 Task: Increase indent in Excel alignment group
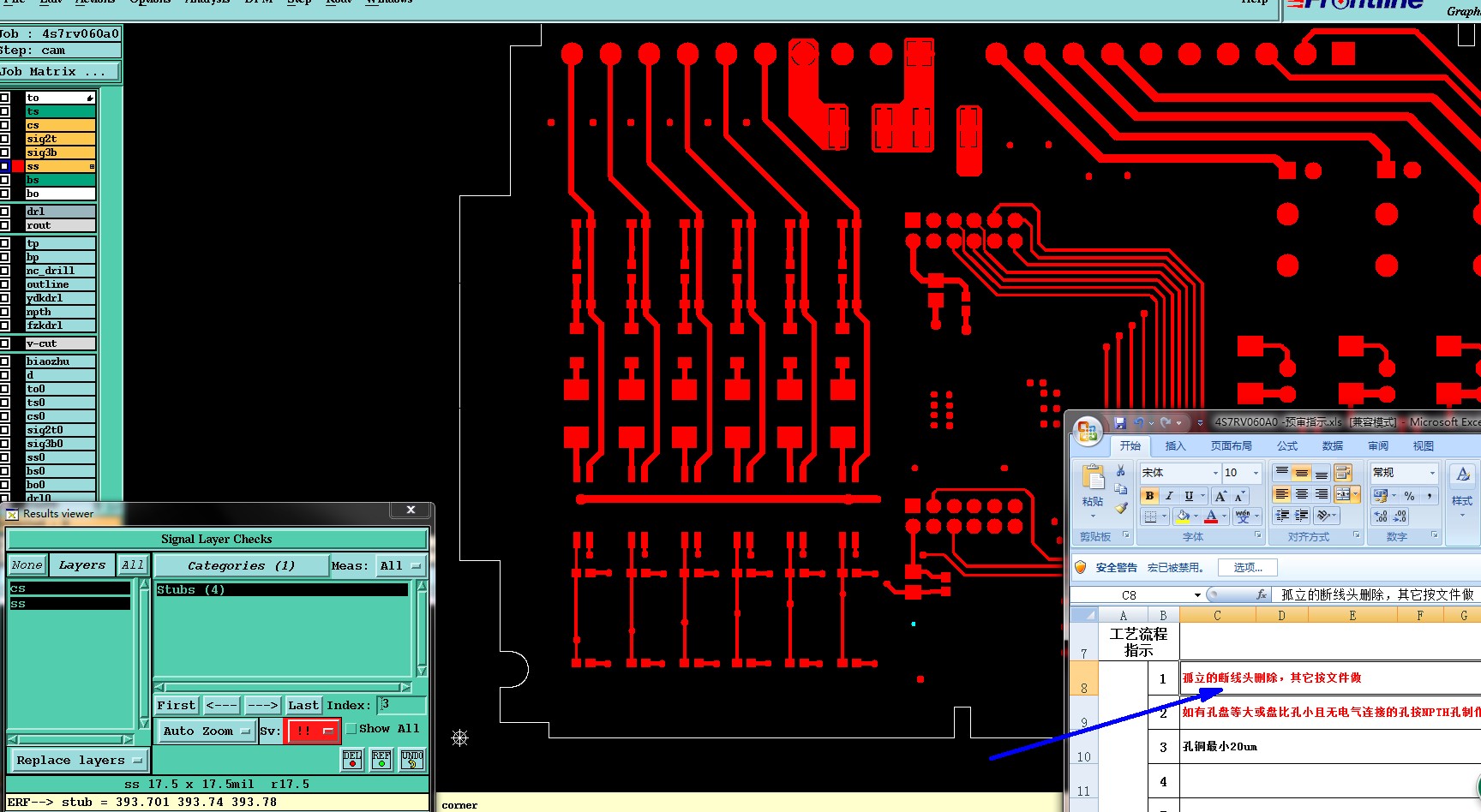[x=1301, y=516]
